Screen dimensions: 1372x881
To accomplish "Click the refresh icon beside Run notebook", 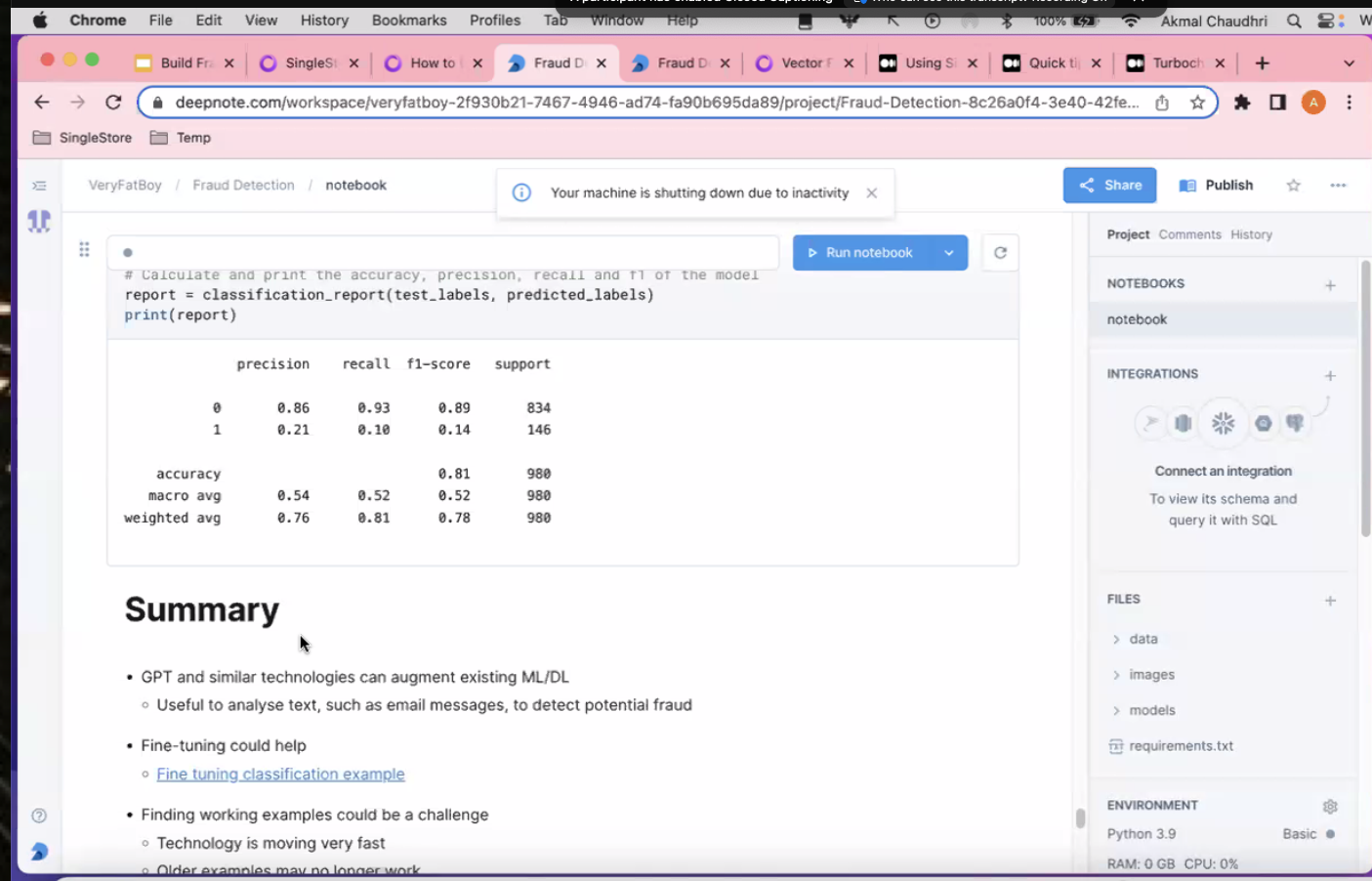I will pyautogui.click(x=1000, y=253).
